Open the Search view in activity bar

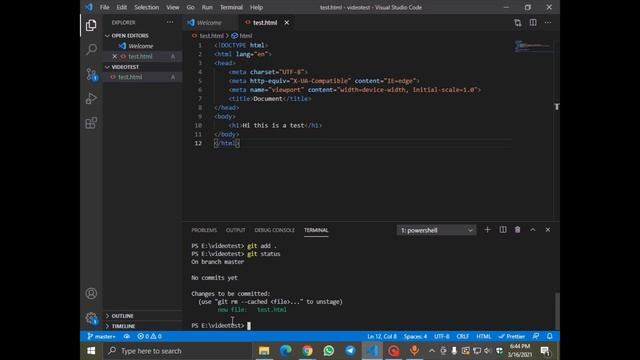point(91,49)
